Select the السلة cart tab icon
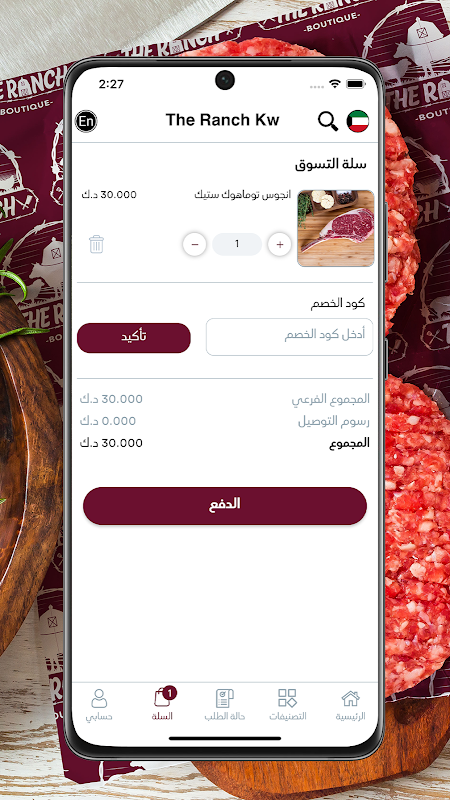This screenshot has width=450, height=800. pos(162,698)
